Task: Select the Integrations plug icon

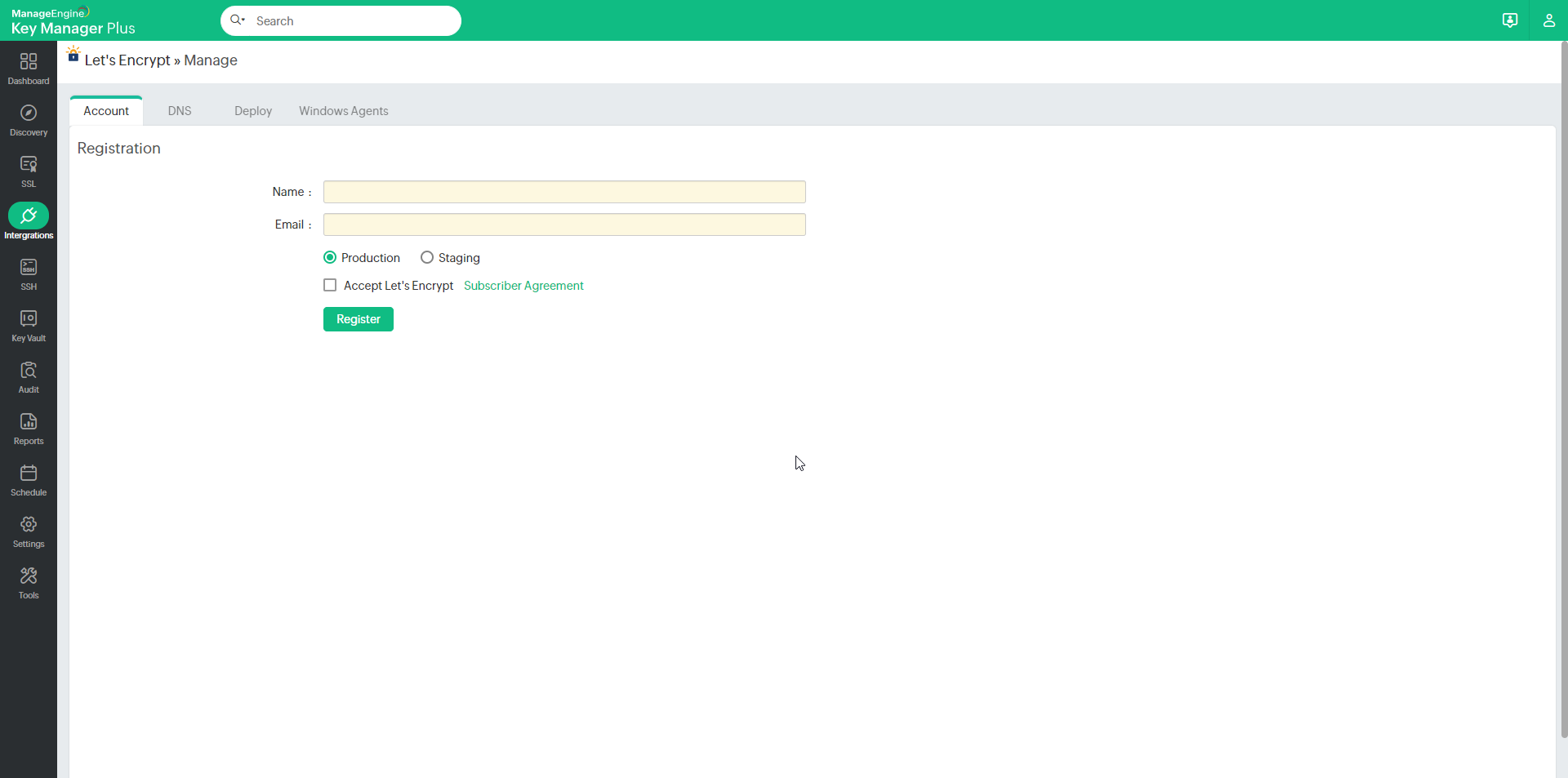Action: [29, 216]
